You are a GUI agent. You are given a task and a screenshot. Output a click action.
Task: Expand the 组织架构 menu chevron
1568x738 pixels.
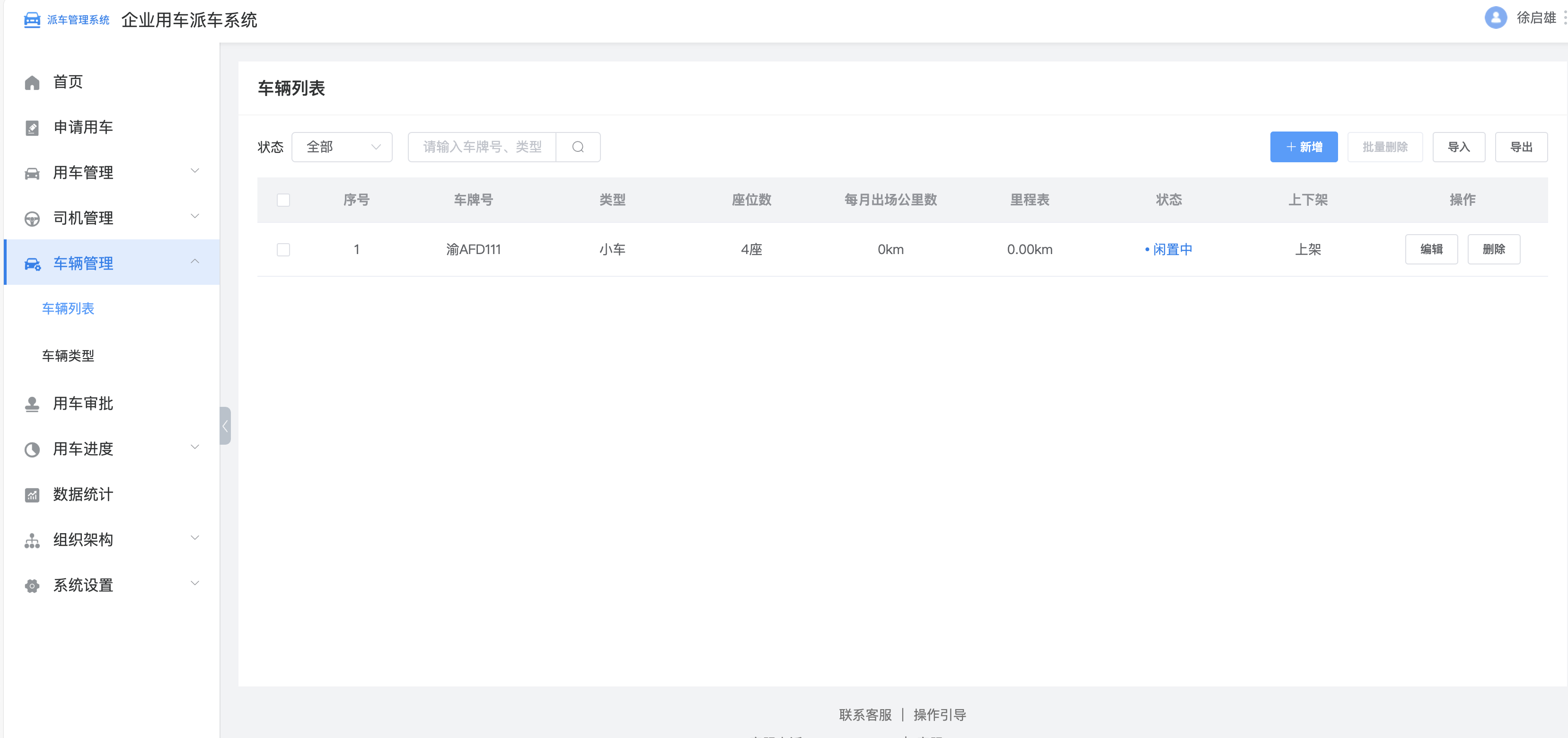[x=195, y=538]
